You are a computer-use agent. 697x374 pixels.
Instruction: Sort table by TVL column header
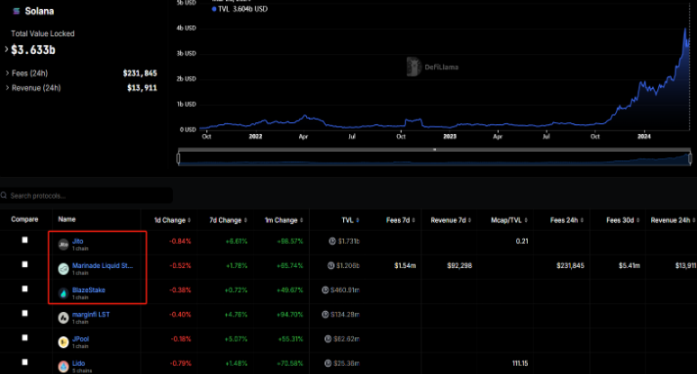350,220
